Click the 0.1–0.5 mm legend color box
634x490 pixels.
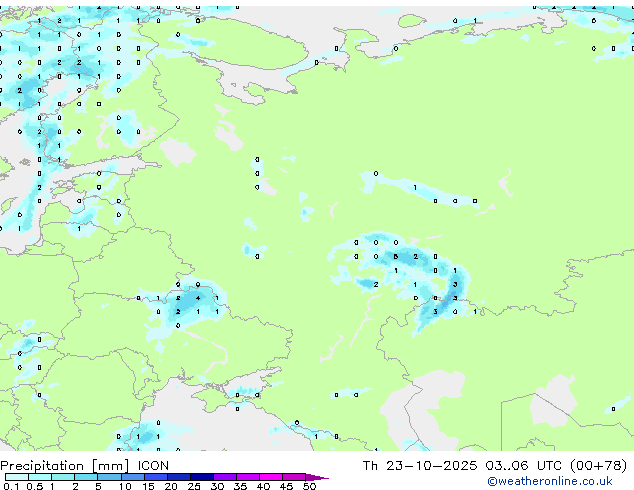17,477
